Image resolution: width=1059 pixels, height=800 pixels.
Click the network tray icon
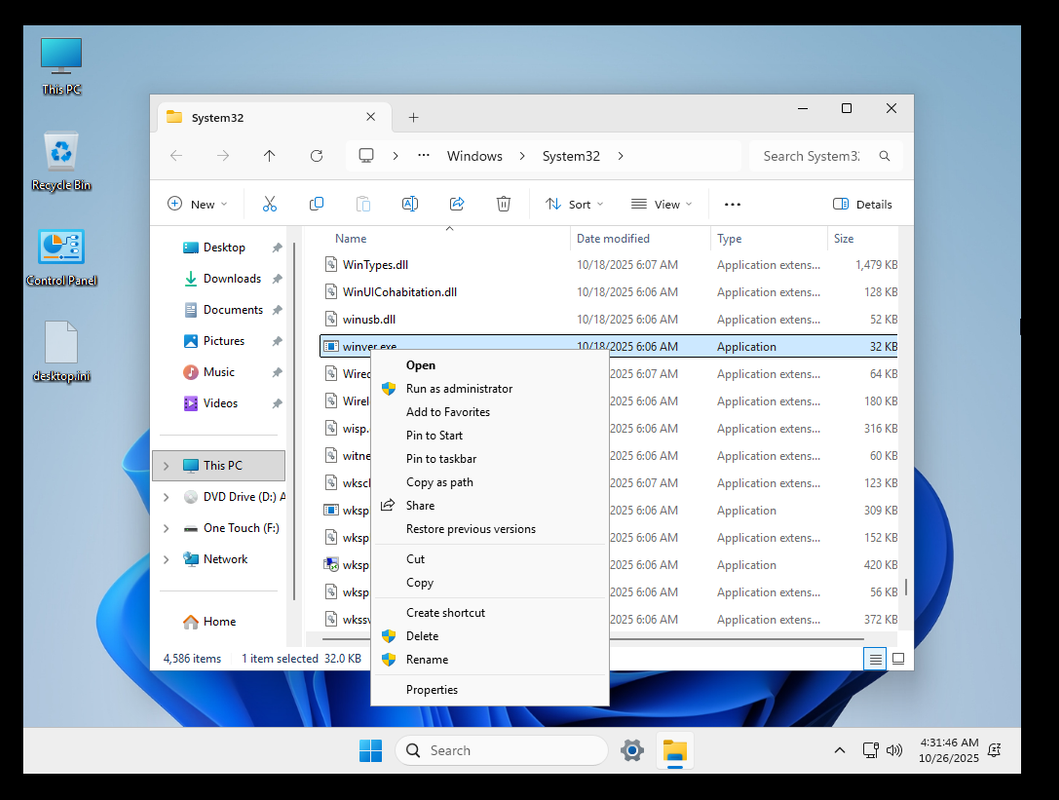(x=871, y=750)
